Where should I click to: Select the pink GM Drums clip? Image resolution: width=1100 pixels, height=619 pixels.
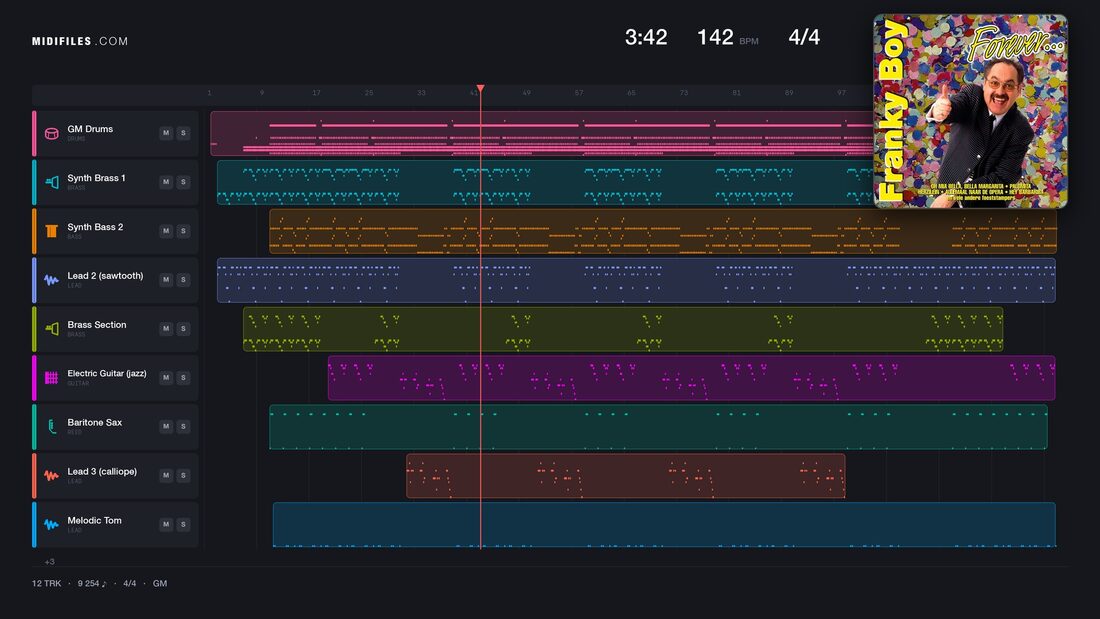click(x=542, y=133)
